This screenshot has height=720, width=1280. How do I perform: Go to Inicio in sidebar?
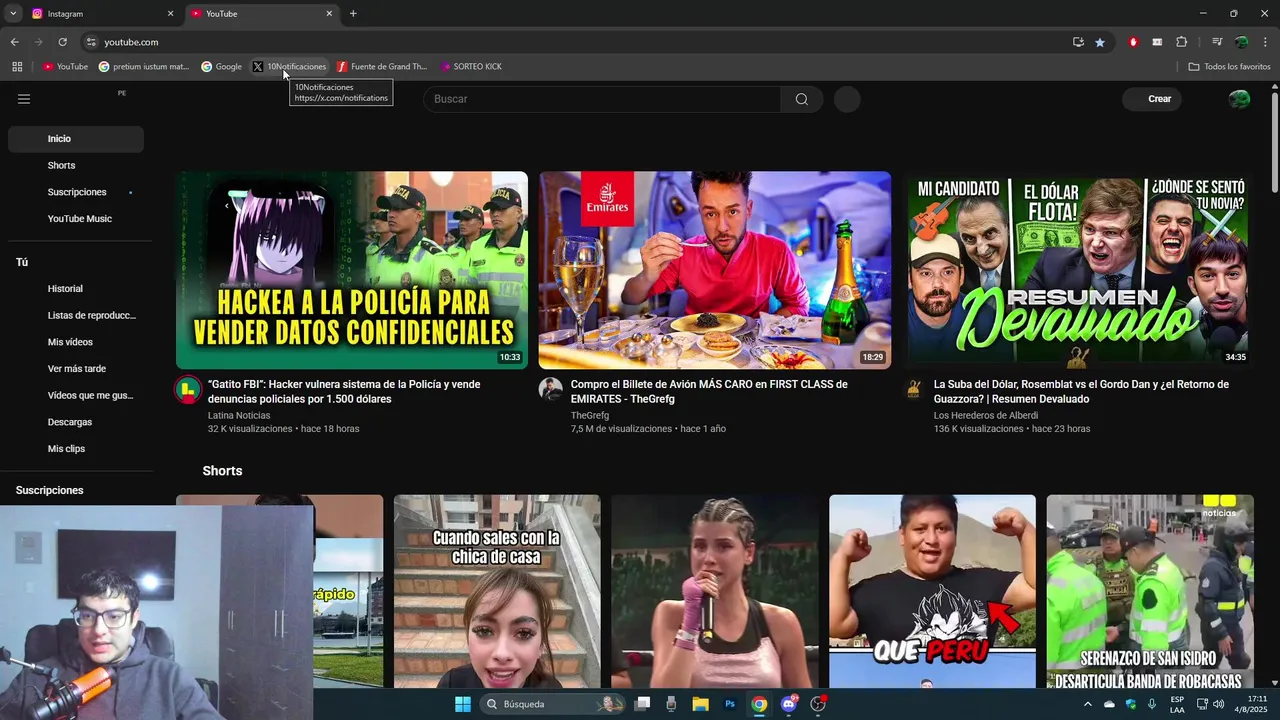(x=76, y=139)
